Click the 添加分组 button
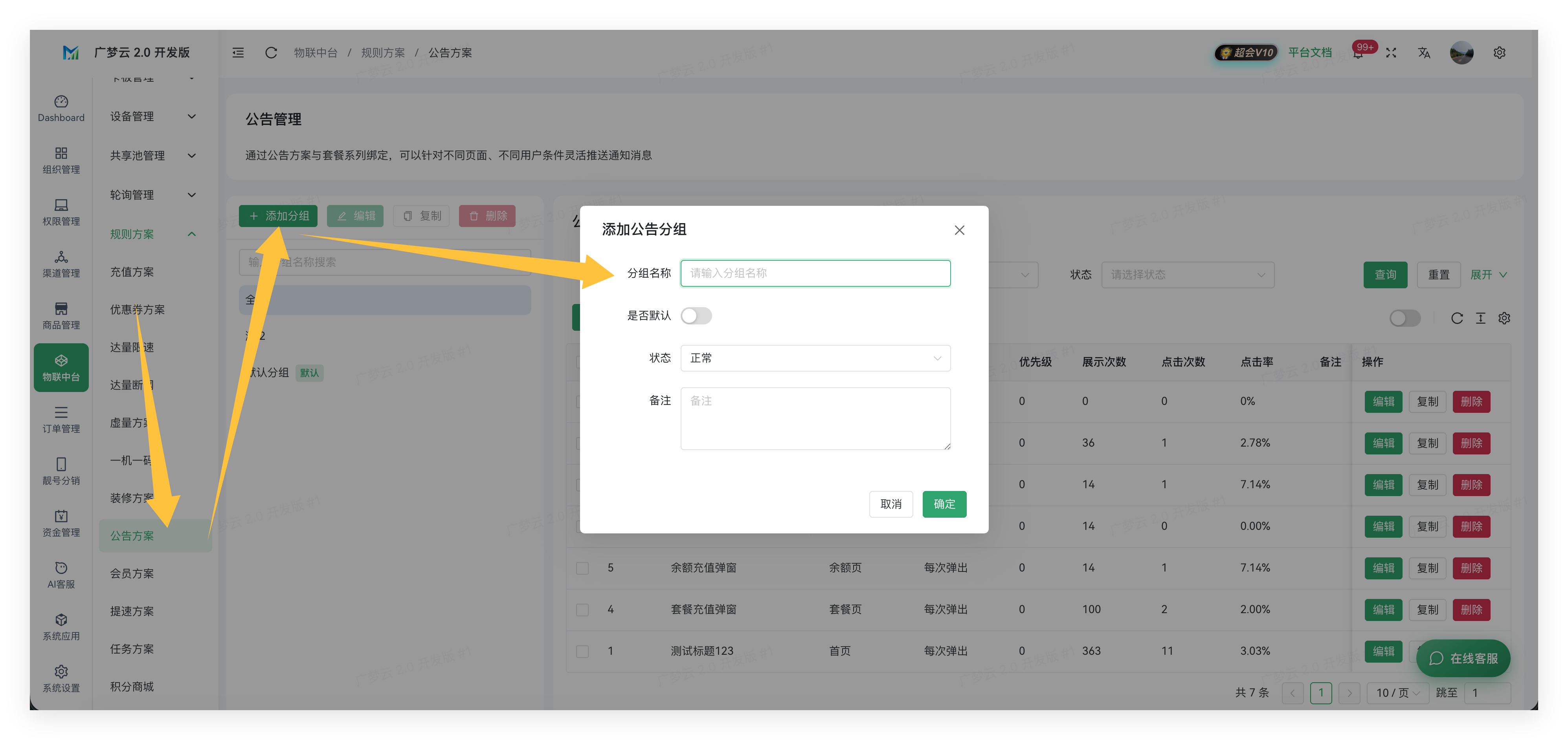This screenshot has height=740, width=1568. (278, 215)
